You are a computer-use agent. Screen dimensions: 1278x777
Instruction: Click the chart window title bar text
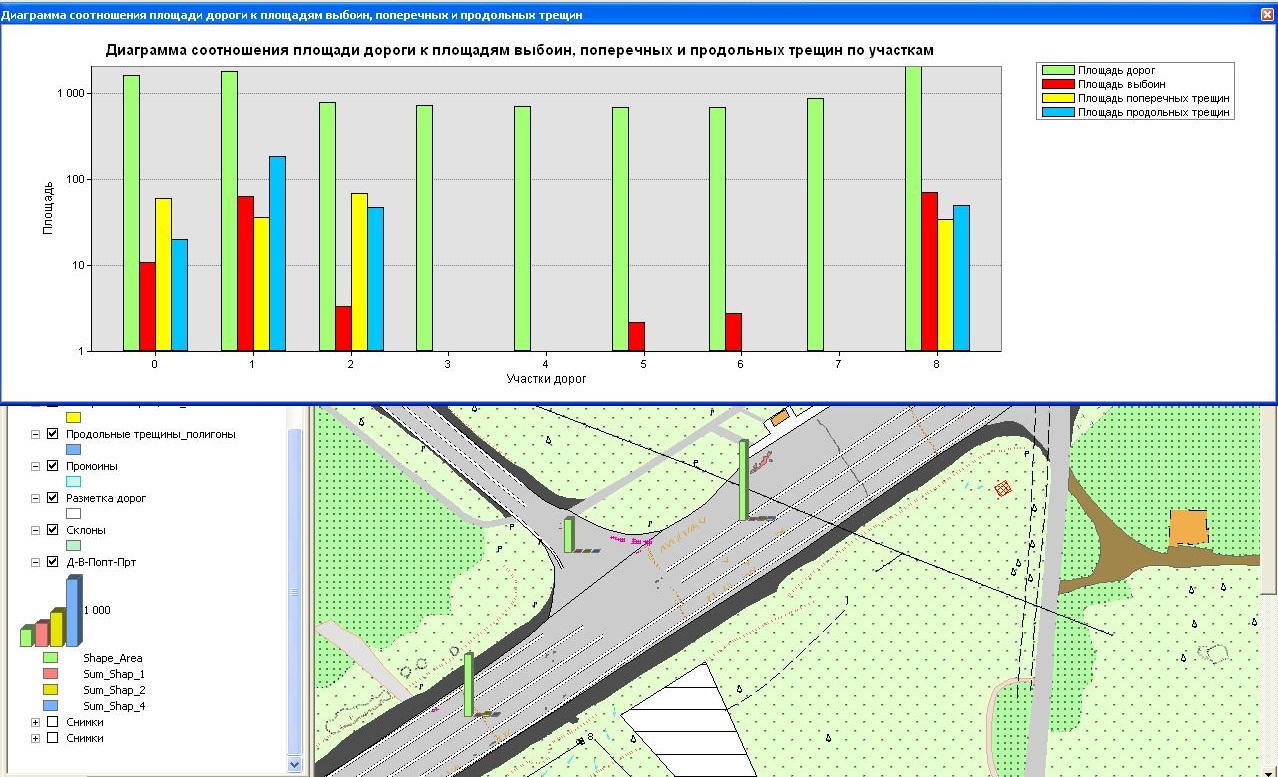click(292, 15)
